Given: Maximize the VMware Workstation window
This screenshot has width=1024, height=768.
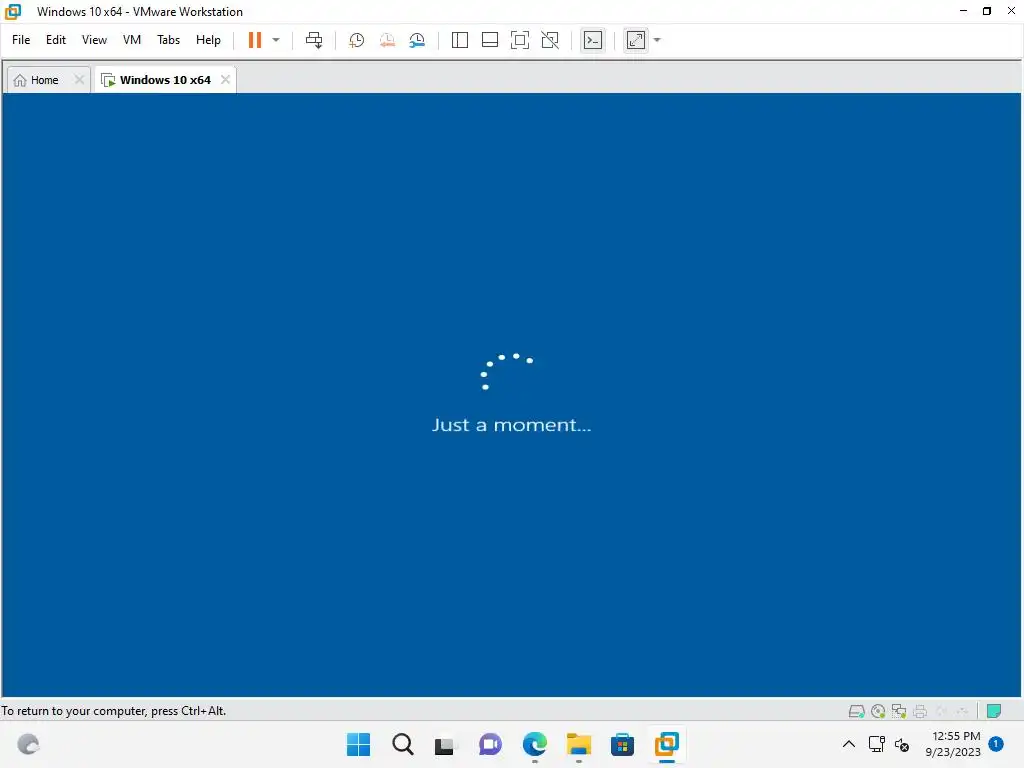Looking at the screenshot, I should tap(987, 11).
